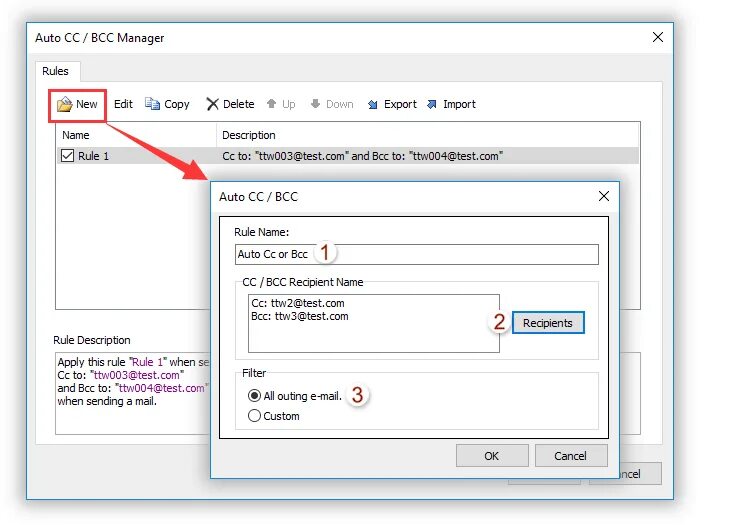Click 'when sending a mail.' description text
Screen dimensions: 731x525
107,401
